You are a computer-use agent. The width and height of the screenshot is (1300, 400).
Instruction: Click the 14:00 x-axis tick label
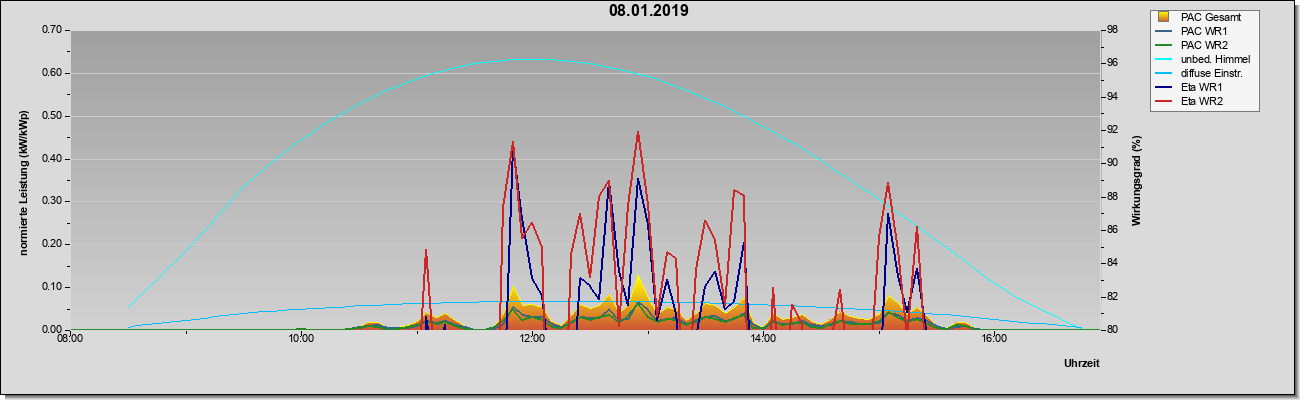click(763, 339)
